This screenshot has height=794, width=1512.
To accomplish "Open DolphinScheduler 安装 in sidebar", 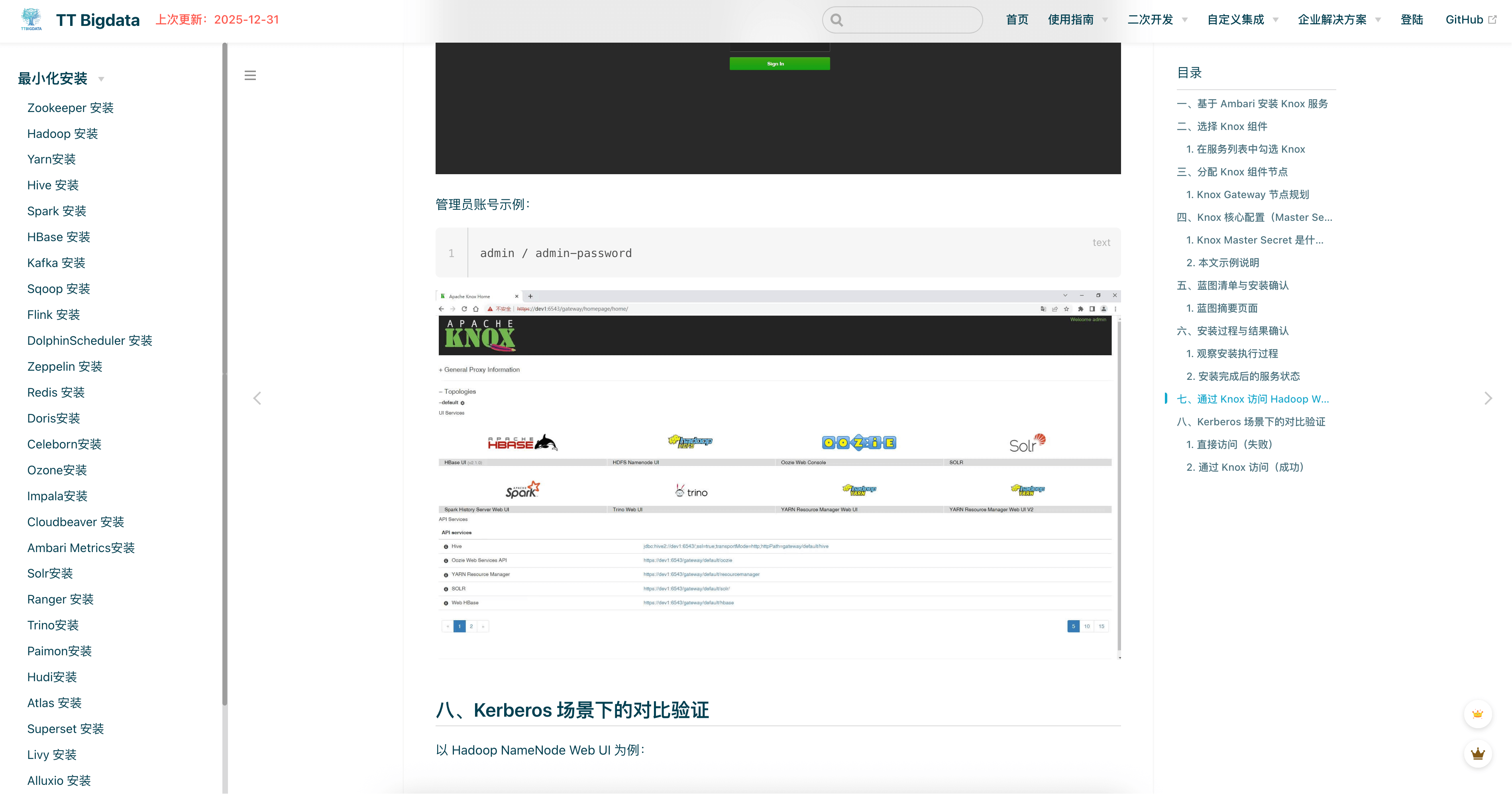I will pyautogui.click(x=89, y=340).
